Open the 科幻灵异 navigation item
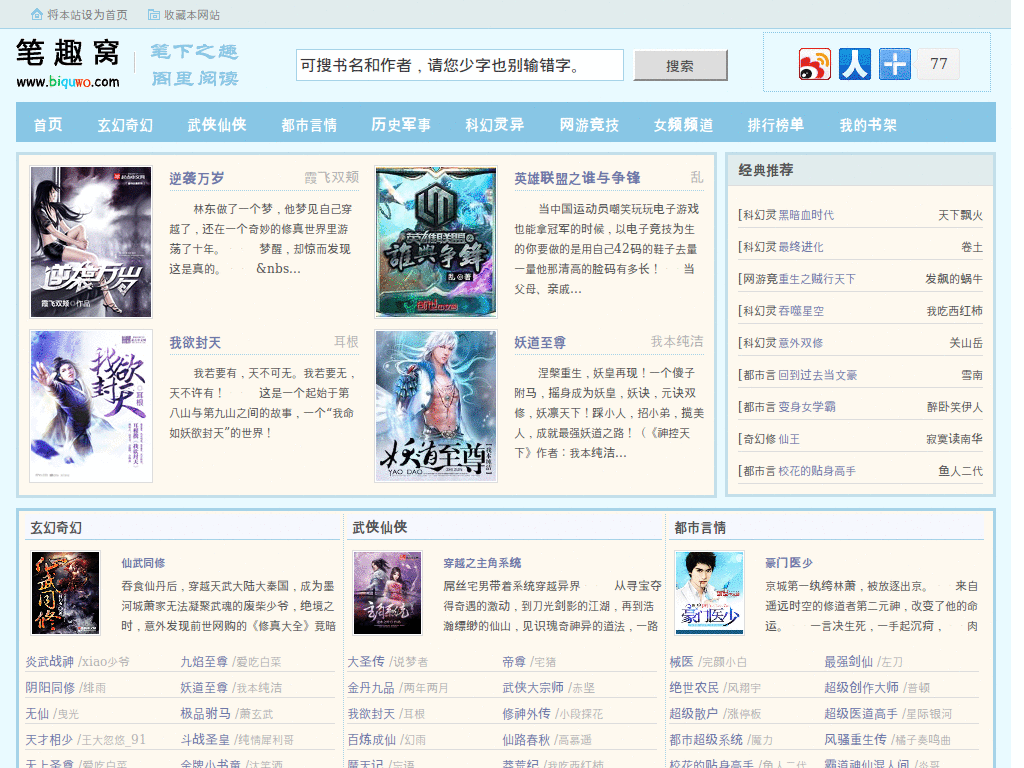The height and width of the screenshot is (768, 1024). point(494,125)
